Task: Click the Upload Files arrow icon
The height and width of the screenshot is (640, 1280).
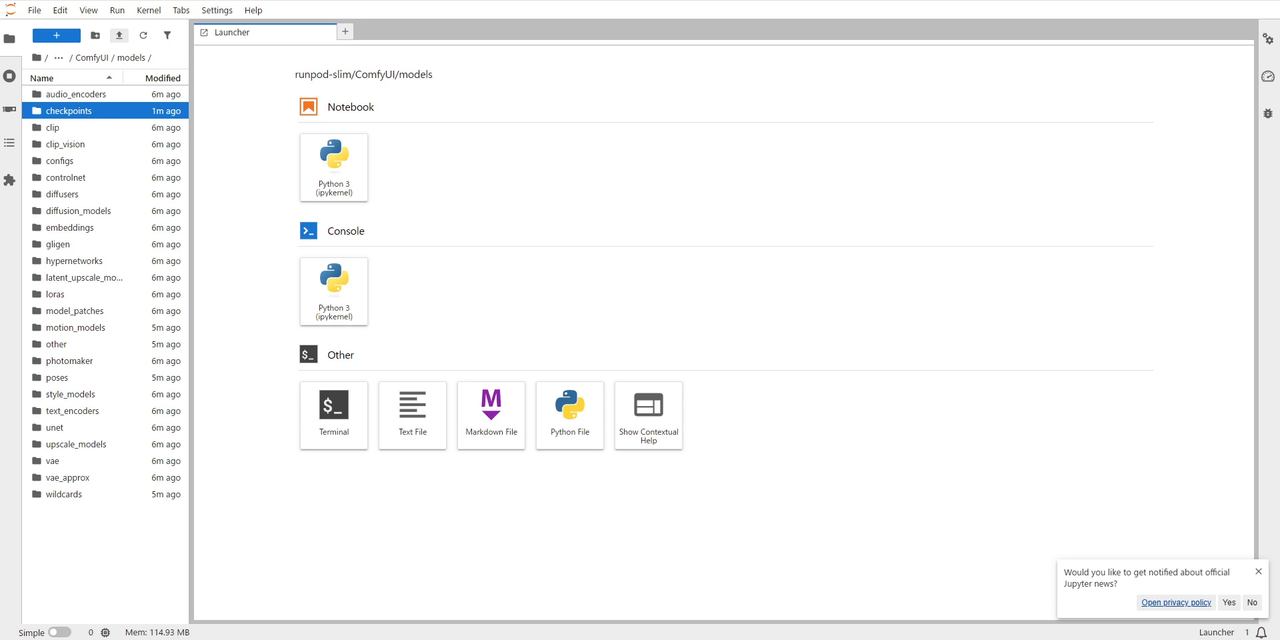Action: tap(119, 35)
